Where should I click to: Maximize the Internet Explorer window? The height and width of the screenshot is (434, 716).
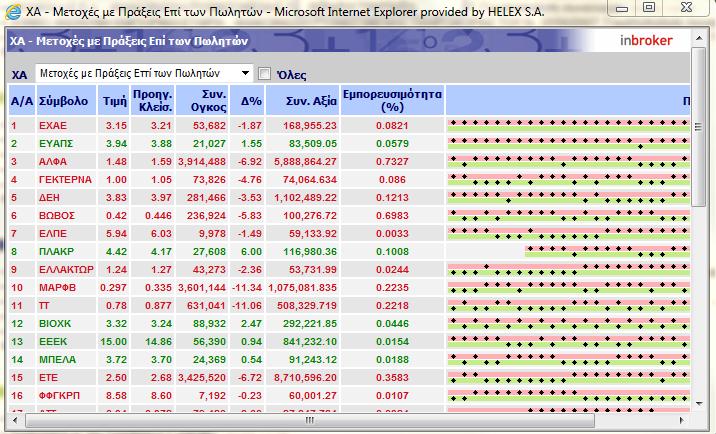(649, 7)
